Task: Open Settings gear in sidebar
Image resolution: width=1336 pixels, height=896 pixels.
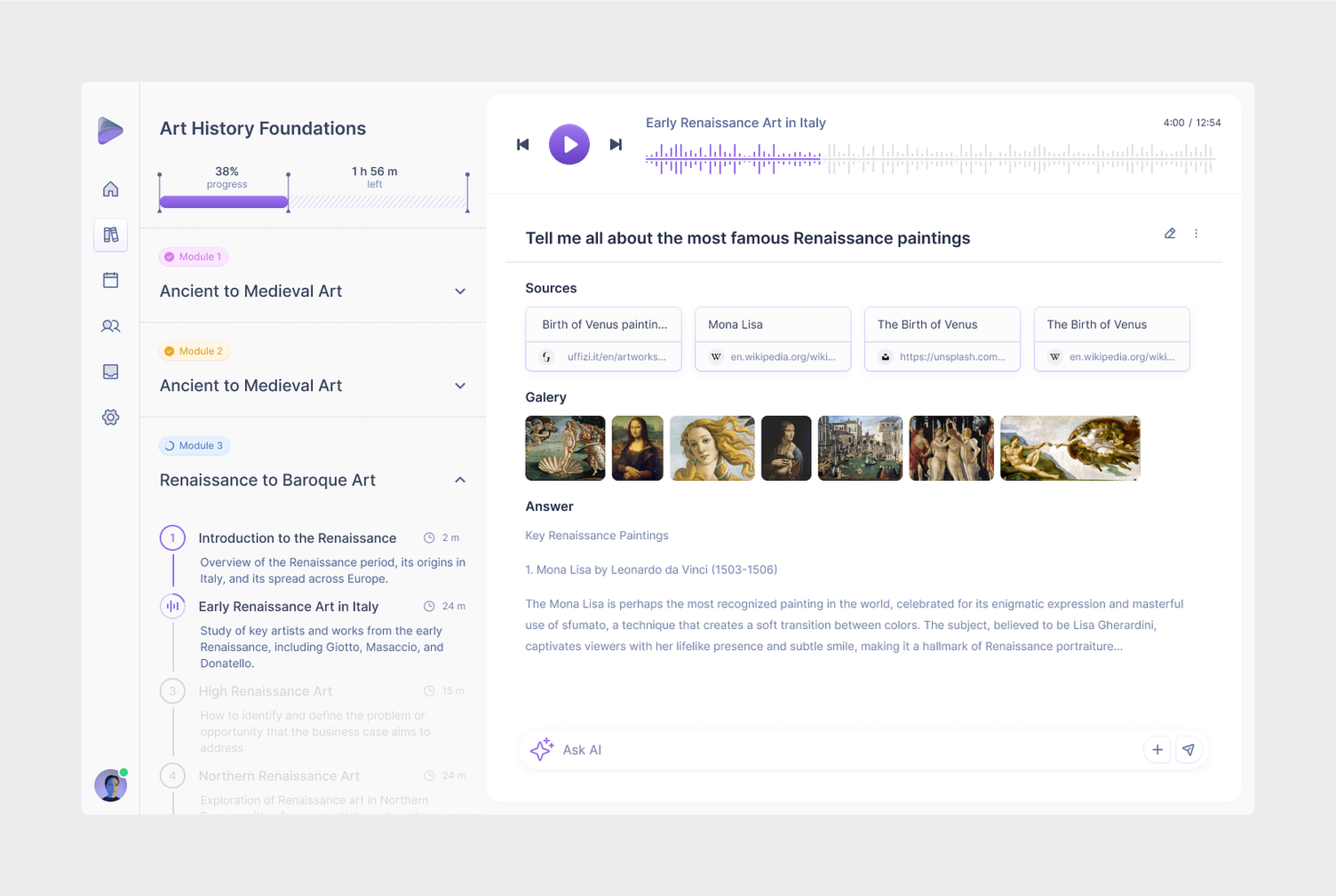Action: click(110, 417)
